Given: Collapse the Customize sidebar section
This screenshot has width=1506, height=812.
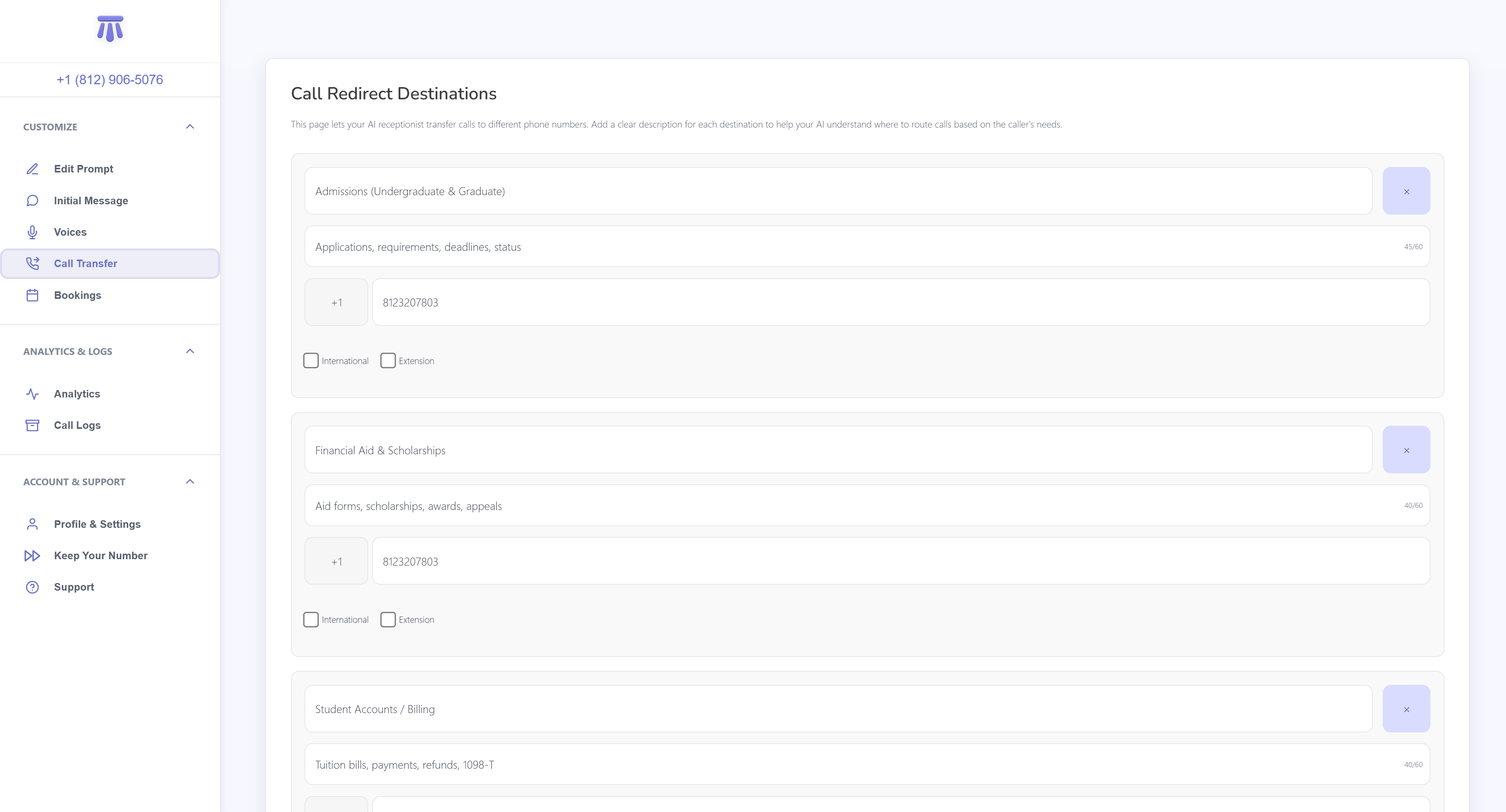Looking at the screenshot, I should (190, 127).
